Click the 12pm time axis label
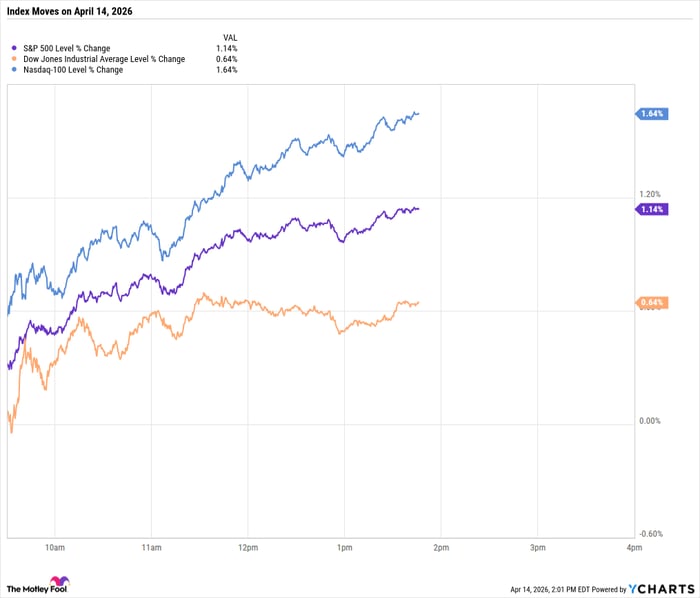Image resolution: width=700 pixels, height=598 pixels. (x=247, y=549)
